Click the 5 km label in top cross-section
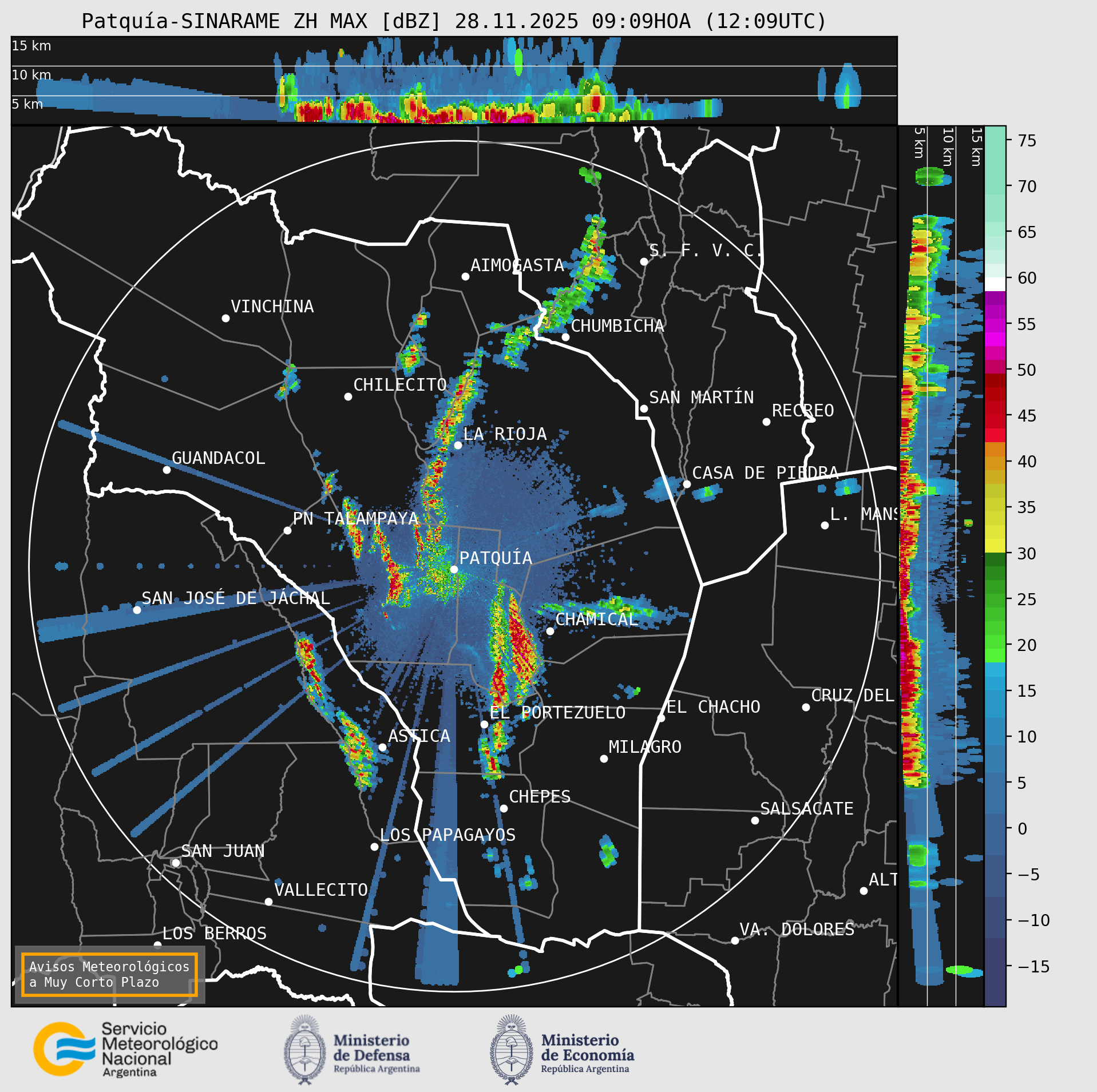The width and height of the screenshot is (1097, 1092). pos(27,104)
